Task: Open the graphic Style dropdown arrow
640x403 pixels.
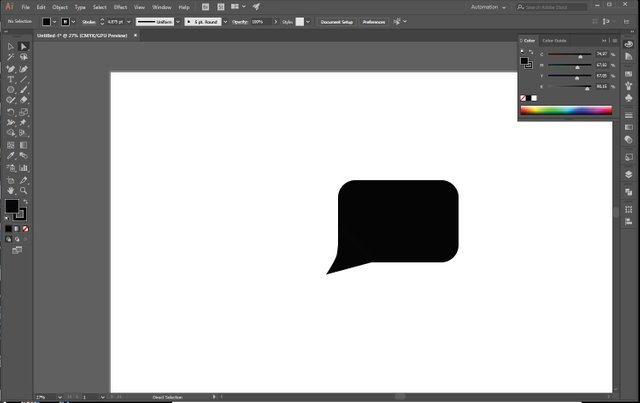Action: [x=308, y=22]
